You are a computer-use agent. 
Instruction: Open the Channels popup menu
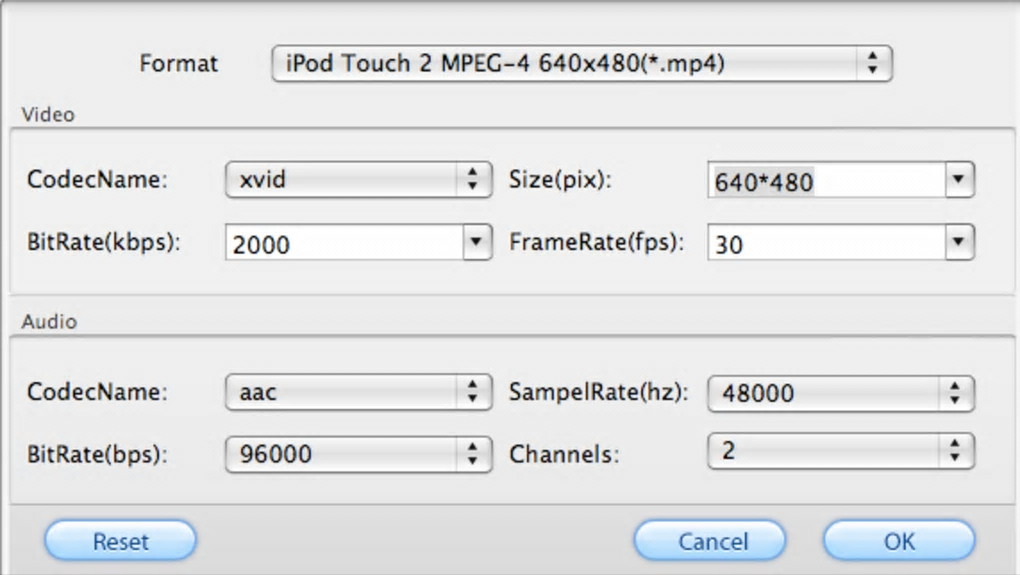[825, 450]
